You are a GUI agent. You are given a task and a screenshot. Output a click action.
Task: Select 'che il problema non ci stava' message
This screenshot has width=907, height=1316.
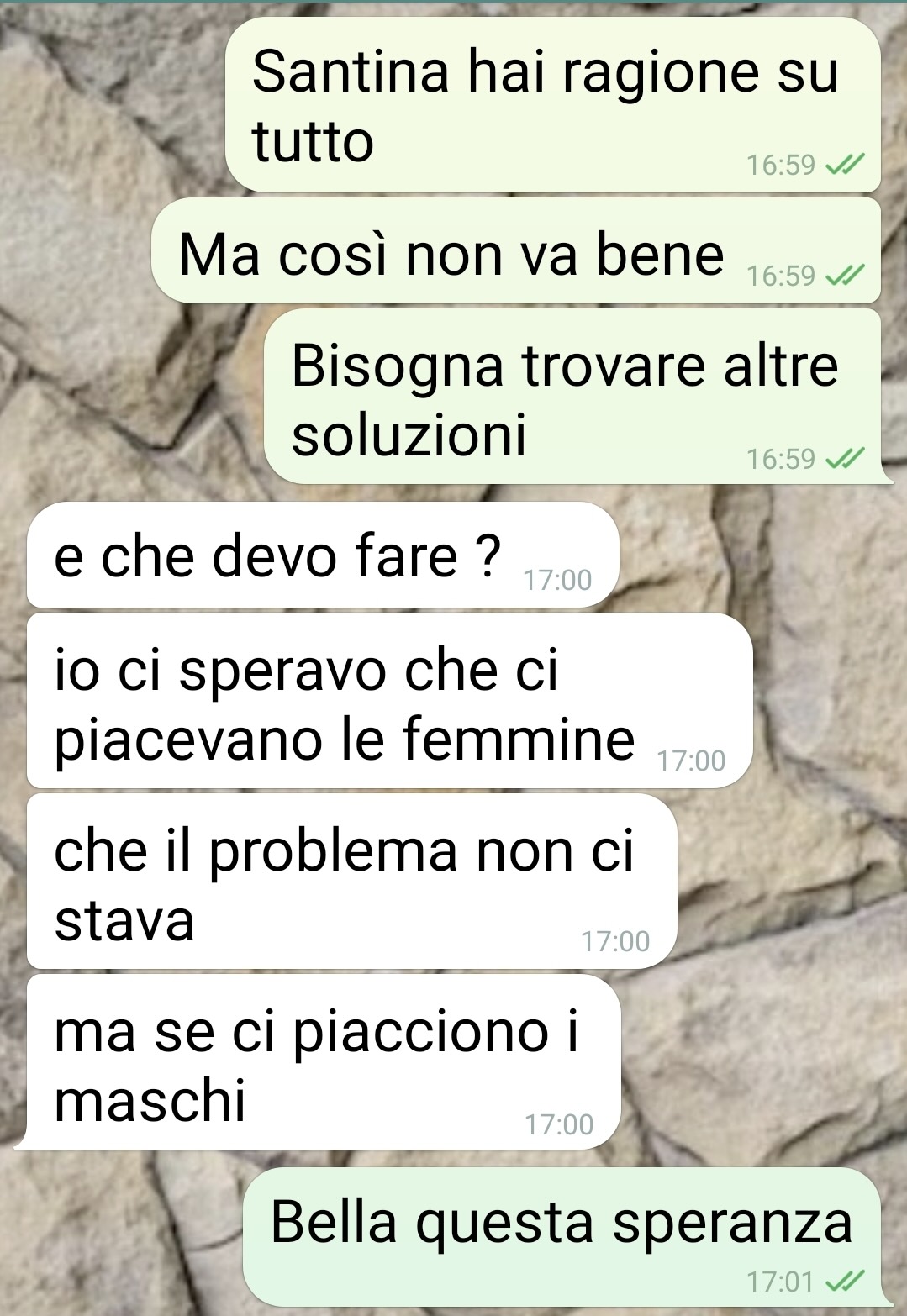pyautogui.click(x=351, y=881)
